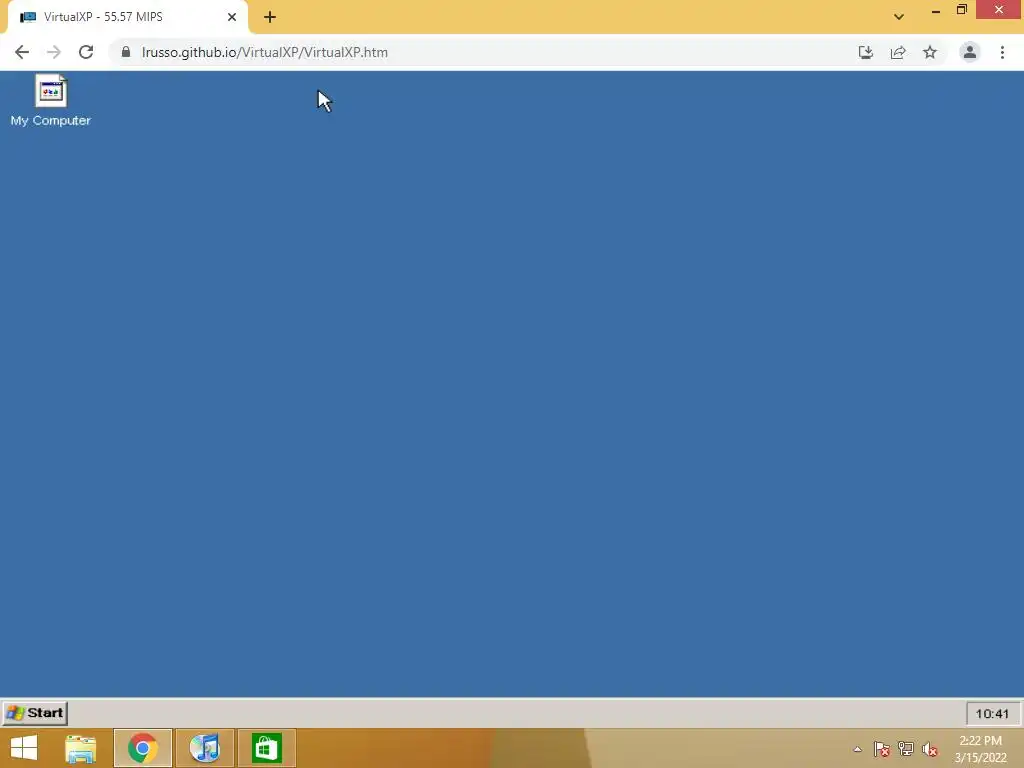
Task: Launch File Explorer from the taskbar
Action: point(81,748)
